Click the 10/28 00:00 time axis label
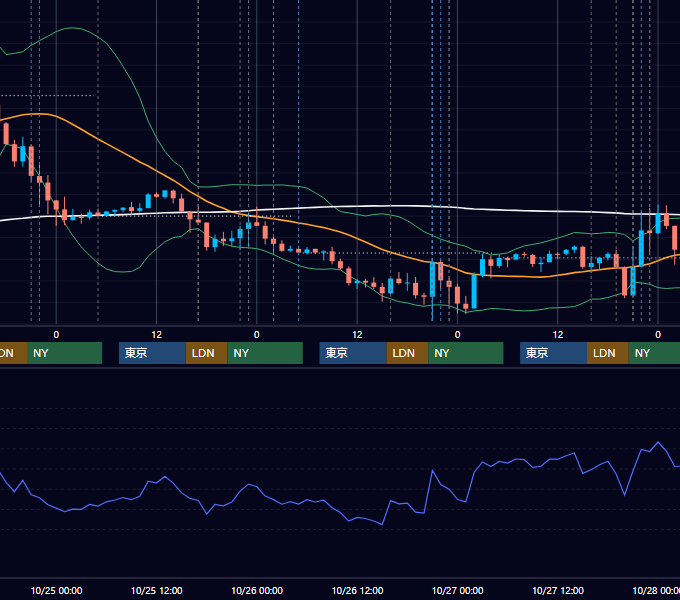The image size is (680, 600). tap(656, 590)
